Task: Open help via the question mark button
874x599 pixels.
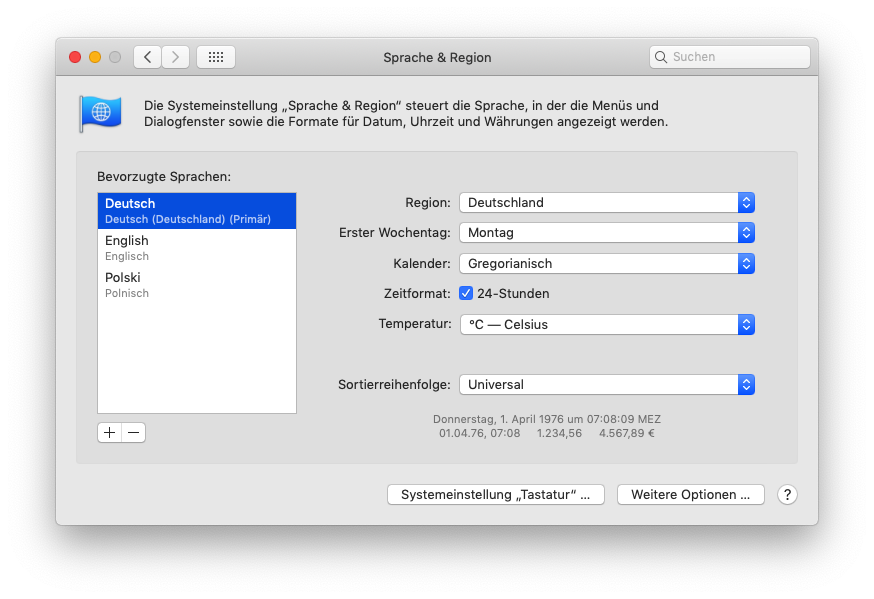Action: coord(787,494)
